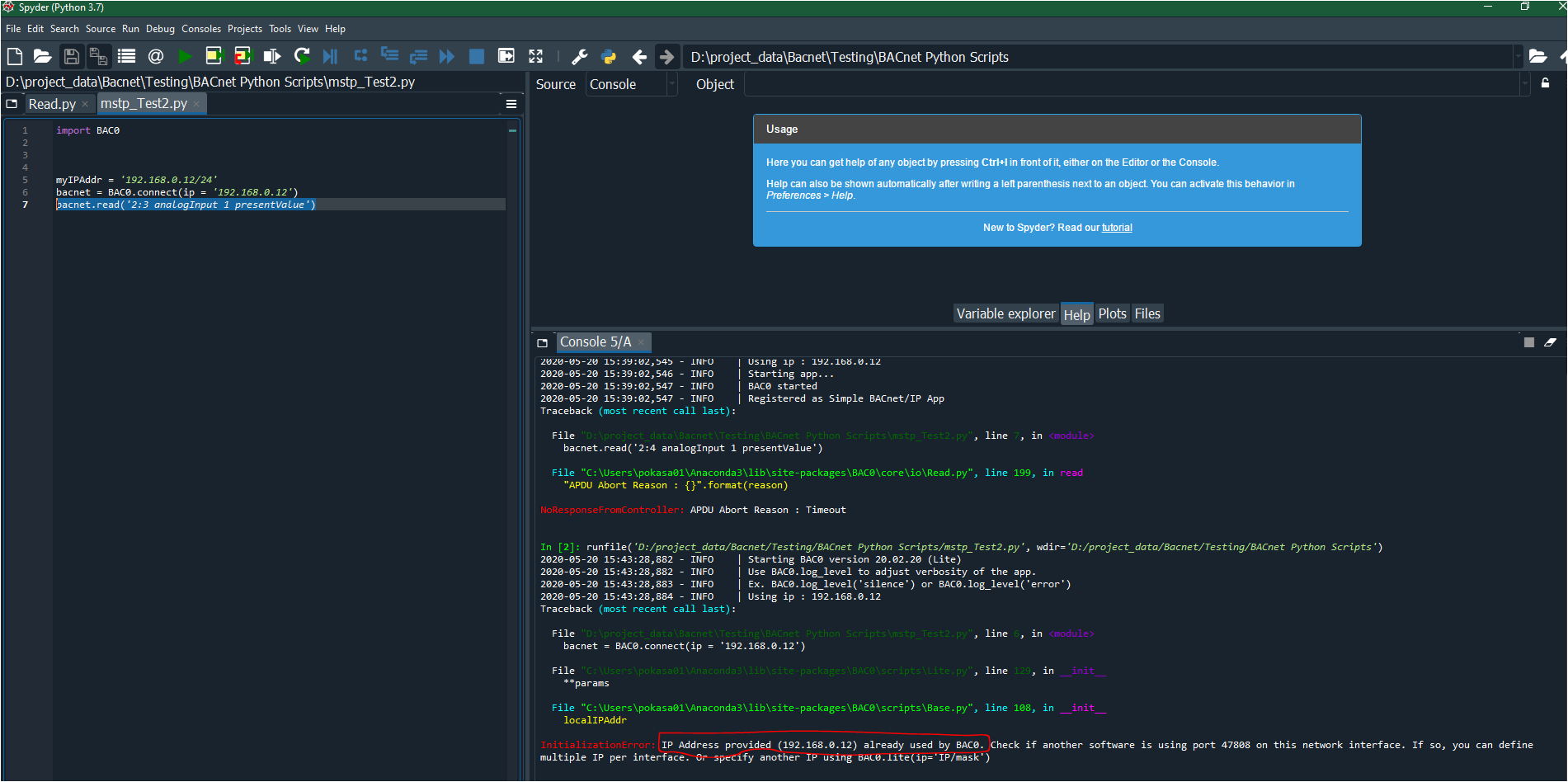
Task: Run the mstp_Test2.py script
Action: click(x=185, y=56)
